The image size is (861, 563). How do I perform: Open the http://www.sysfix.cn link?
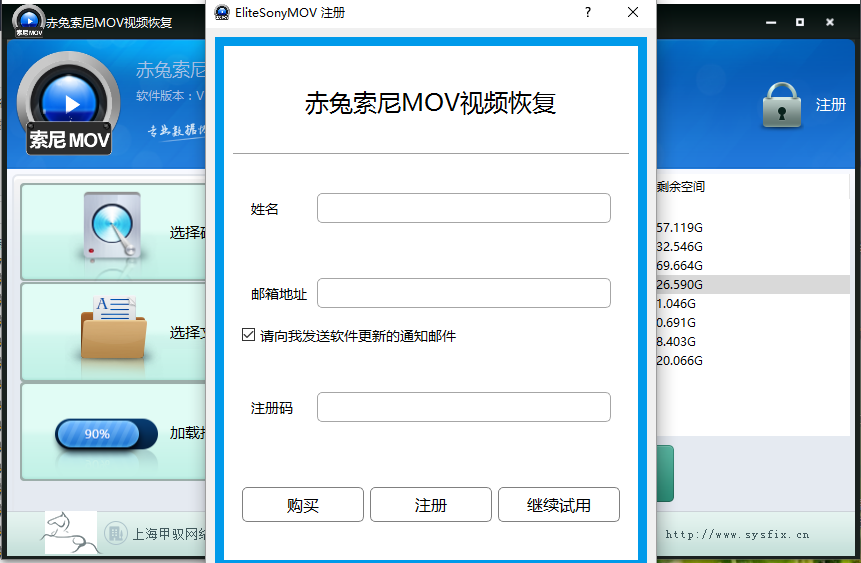tap(737, 534)
